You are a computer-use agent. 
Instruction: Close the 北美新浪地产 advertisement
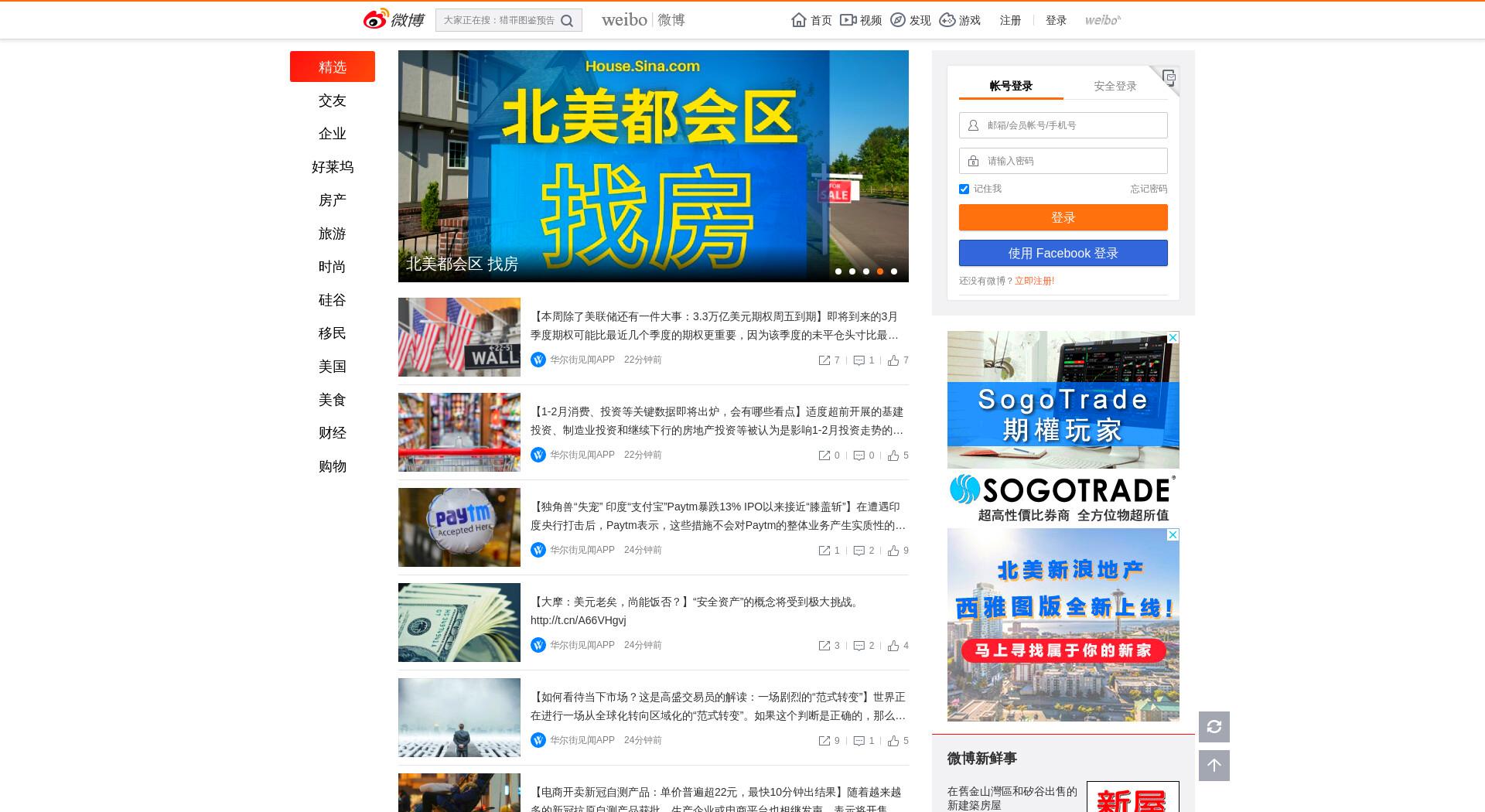point(1173,534)
